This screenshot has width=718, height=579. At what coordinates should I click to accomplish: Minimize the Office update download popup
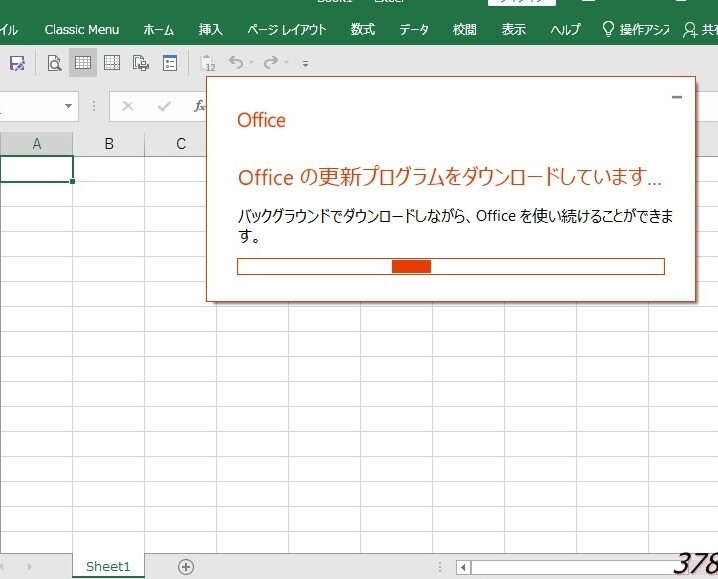677,97
